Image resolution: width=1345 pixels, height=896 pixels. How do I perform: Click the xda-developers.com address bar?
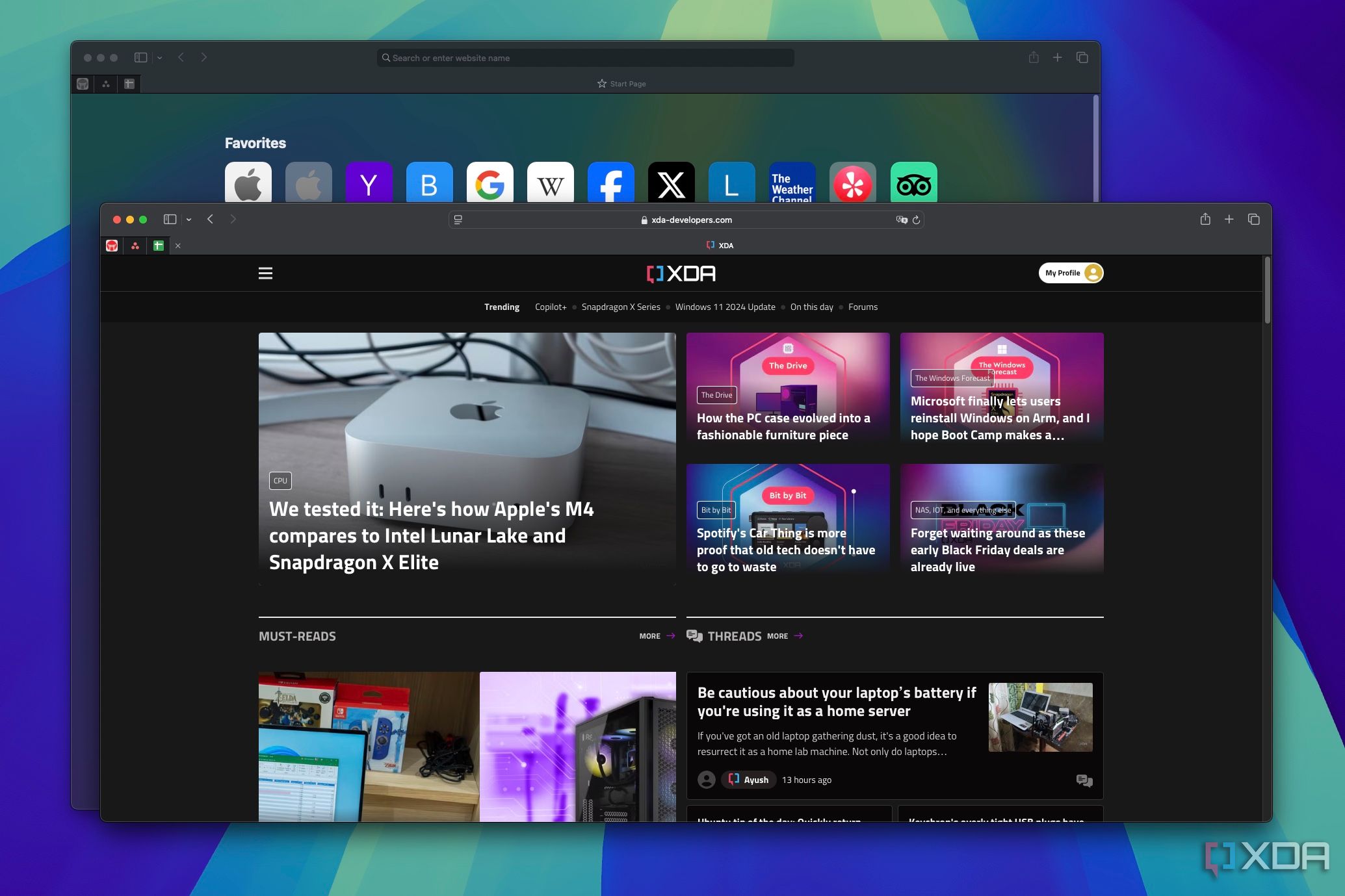click(684, 219)
